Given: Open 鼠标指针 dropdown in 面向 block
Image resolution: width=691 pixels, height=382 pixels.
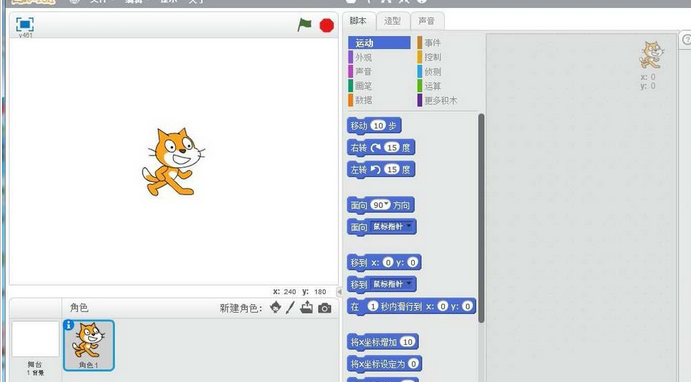Looking at the screenshot, I should coord(409,226).
